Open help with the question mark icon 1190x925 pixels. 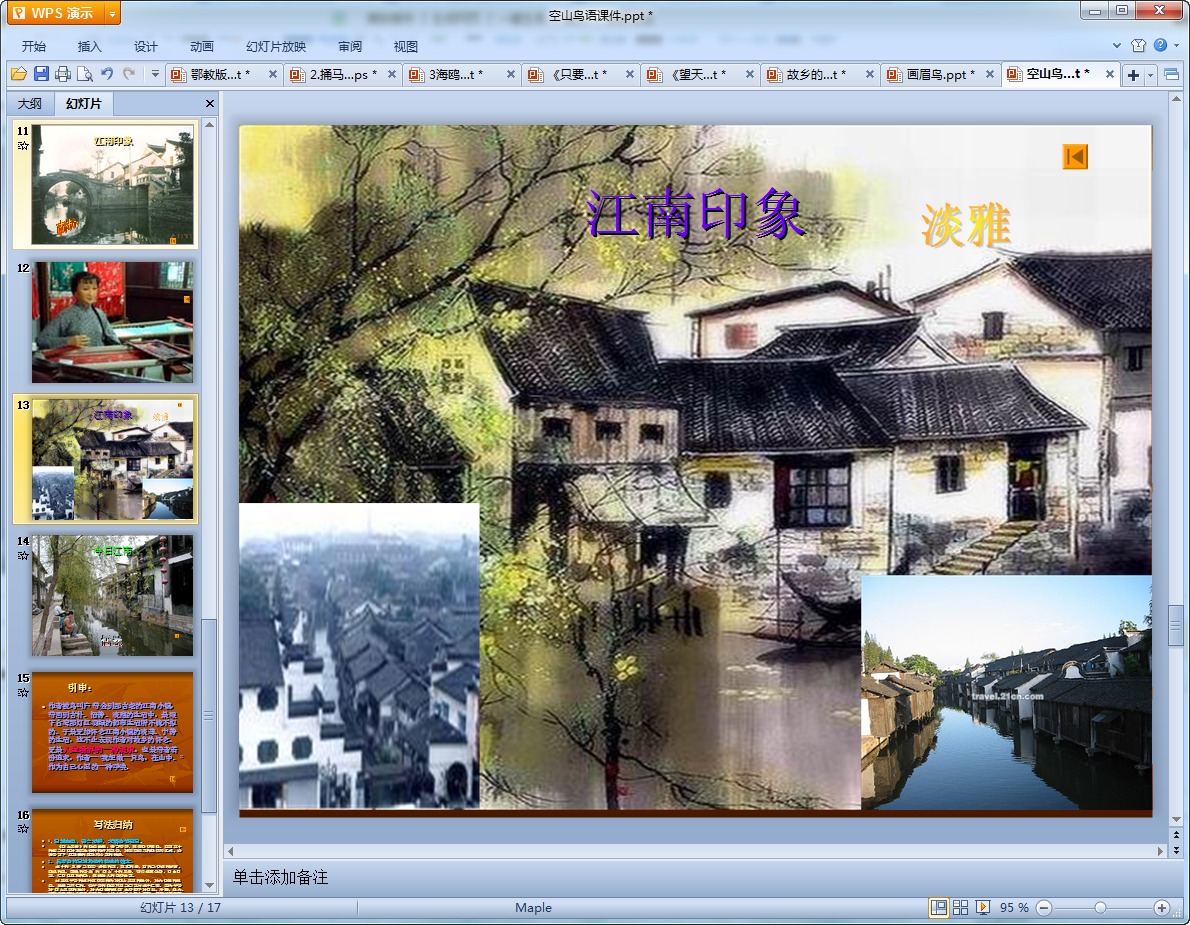point(1160,46)
